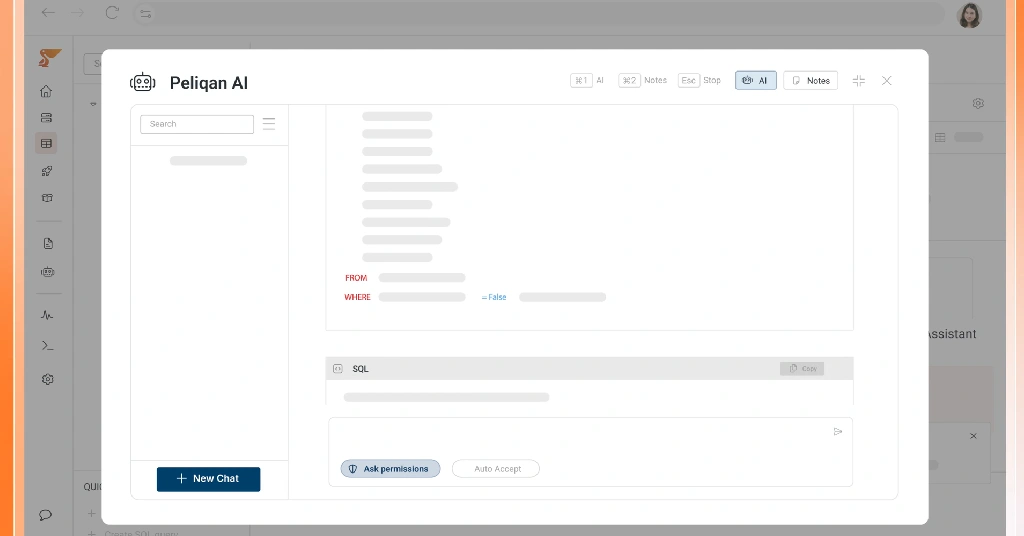Click the Peliqan AI robot icon
This screenshot has height=536, width=1024.
point(142,82)
